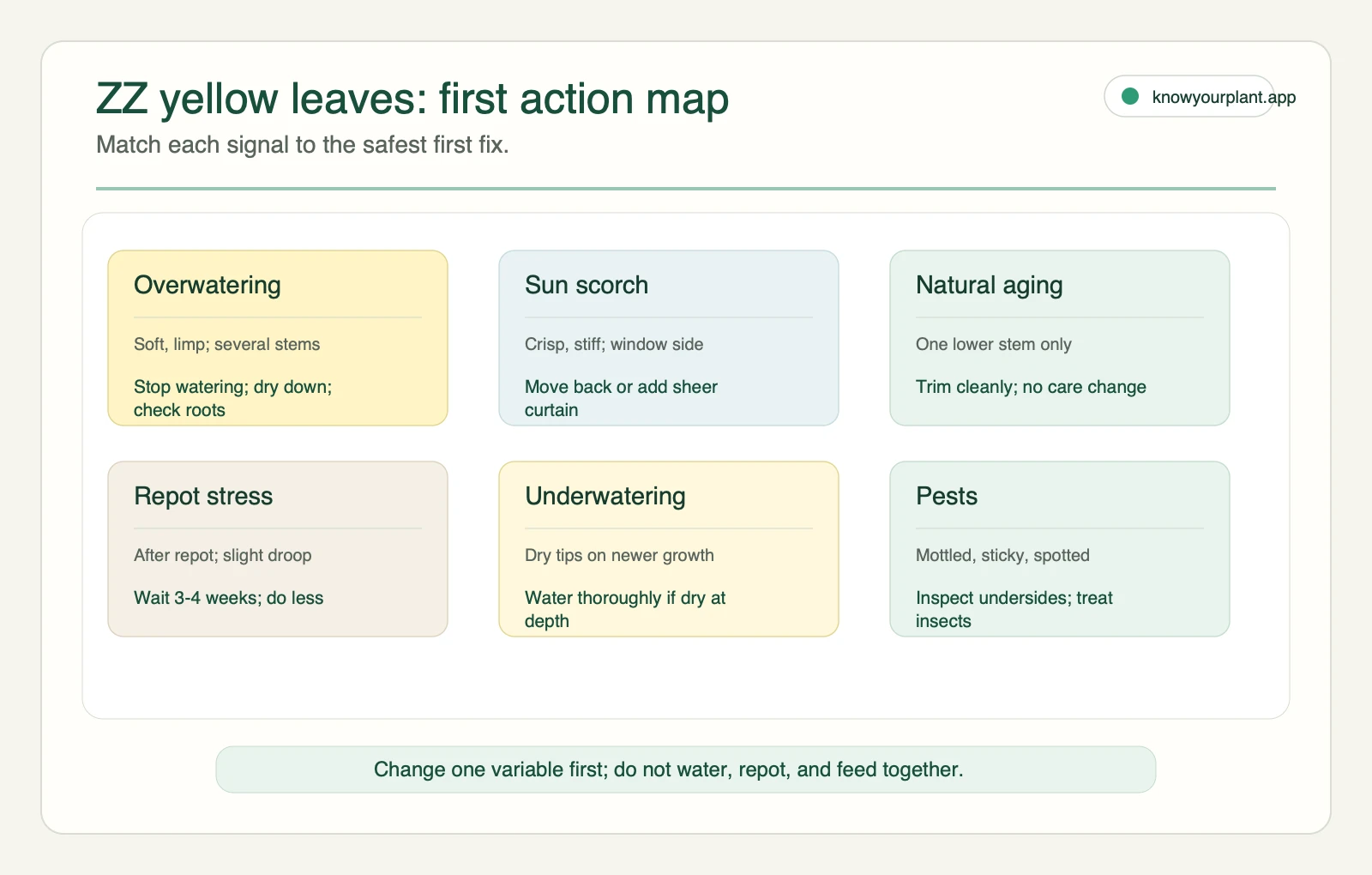Select the Overwatering card
Screen dimensions: 1372x875
(278, 338)
